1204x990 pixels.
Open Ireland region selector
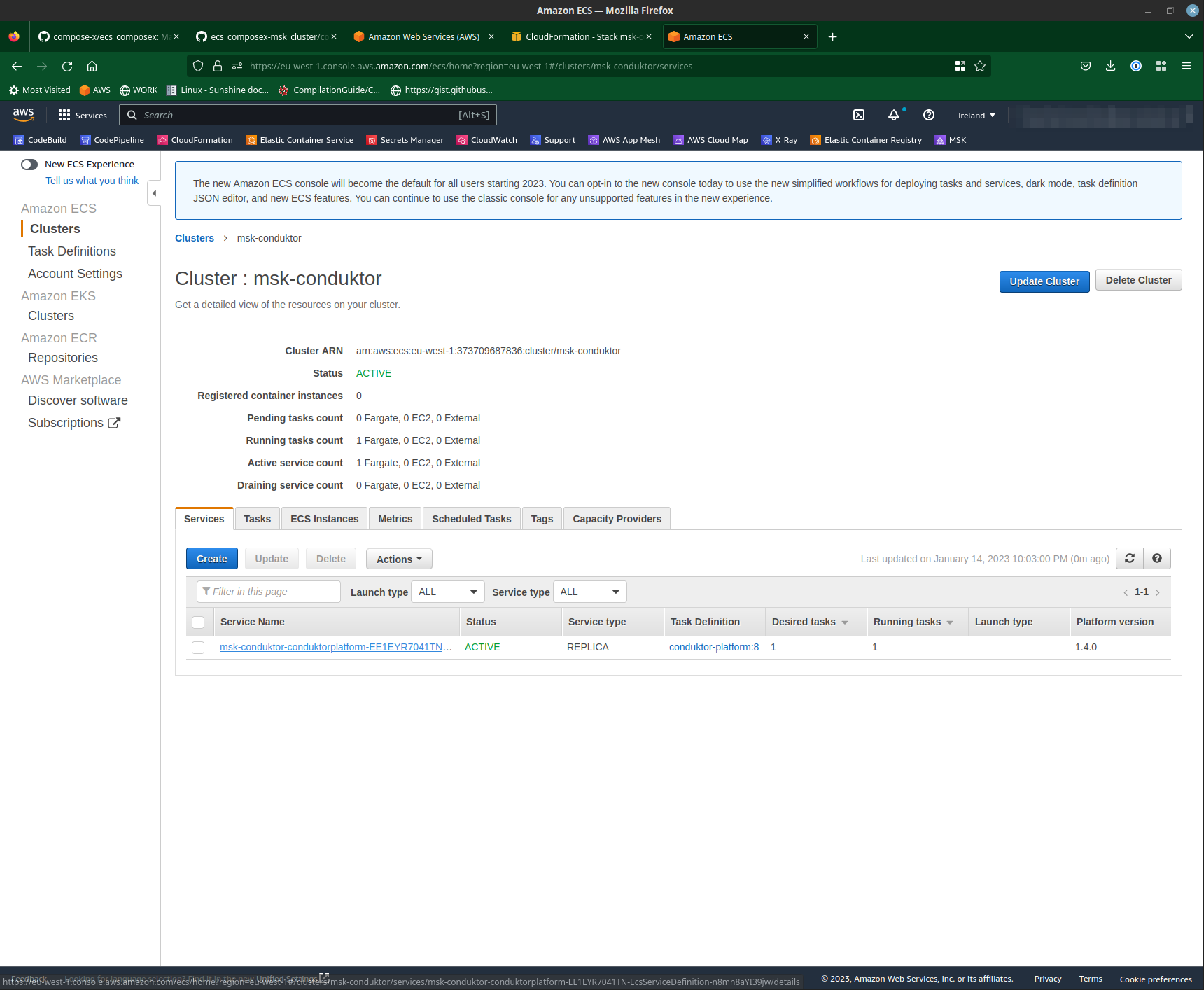point(976,115)
